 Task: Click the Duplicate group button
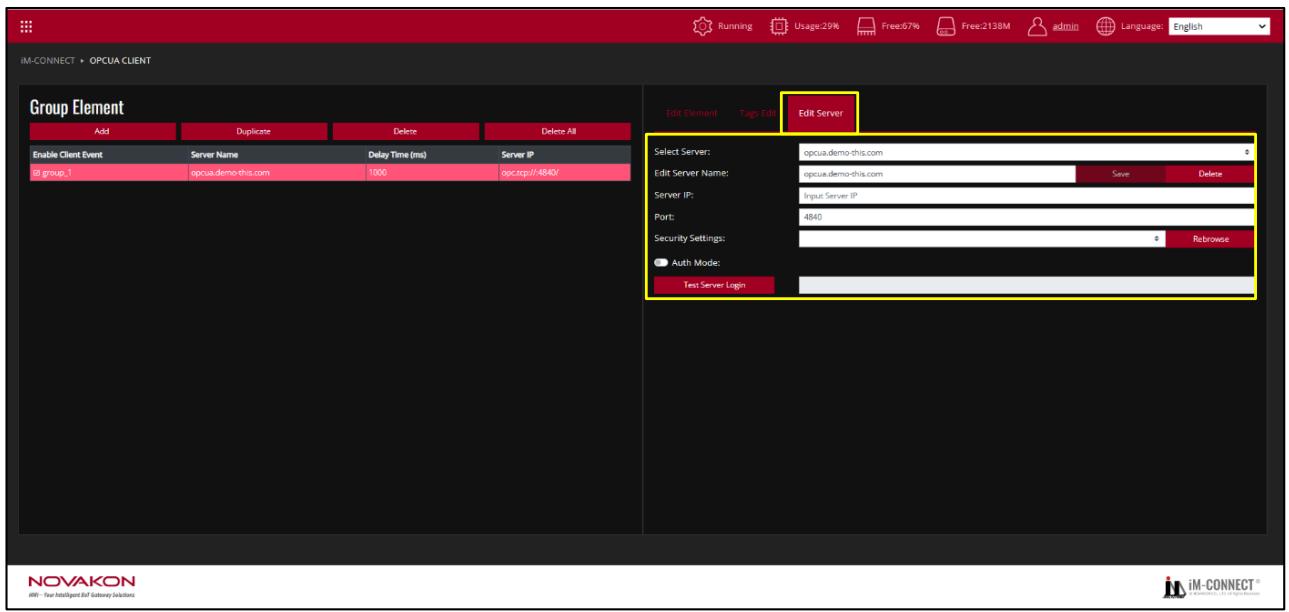[x=254, y=131]
